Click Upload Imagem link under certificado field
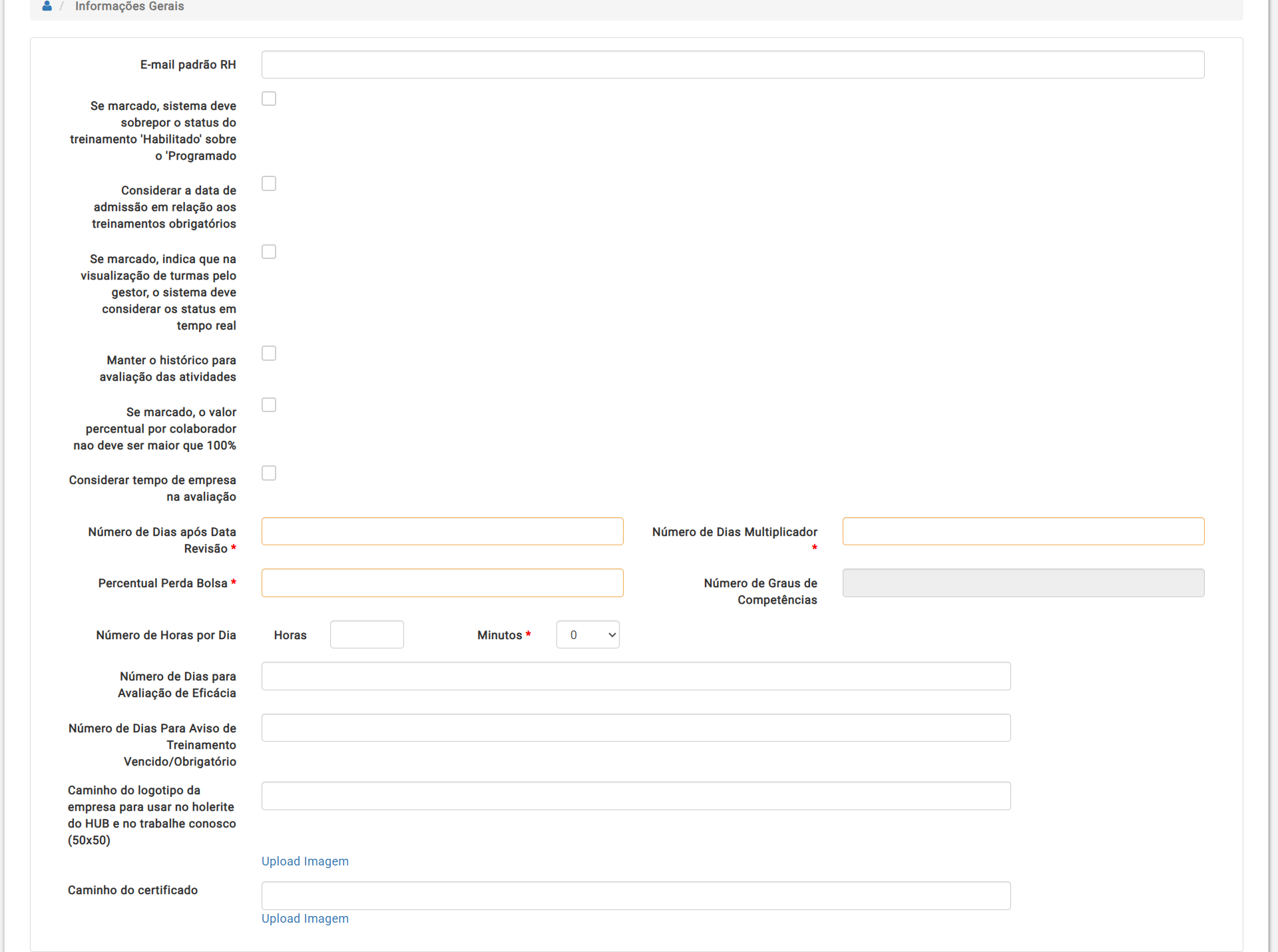The width and height of the screenshot is (1278, 952). (305, 919)
